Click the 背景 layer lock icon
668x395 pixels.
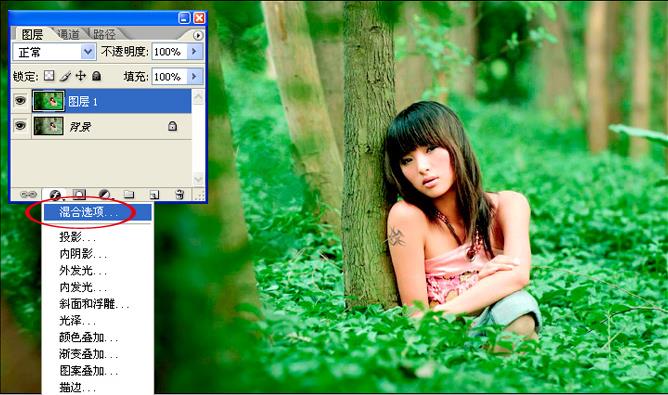(x=172, y=126)
